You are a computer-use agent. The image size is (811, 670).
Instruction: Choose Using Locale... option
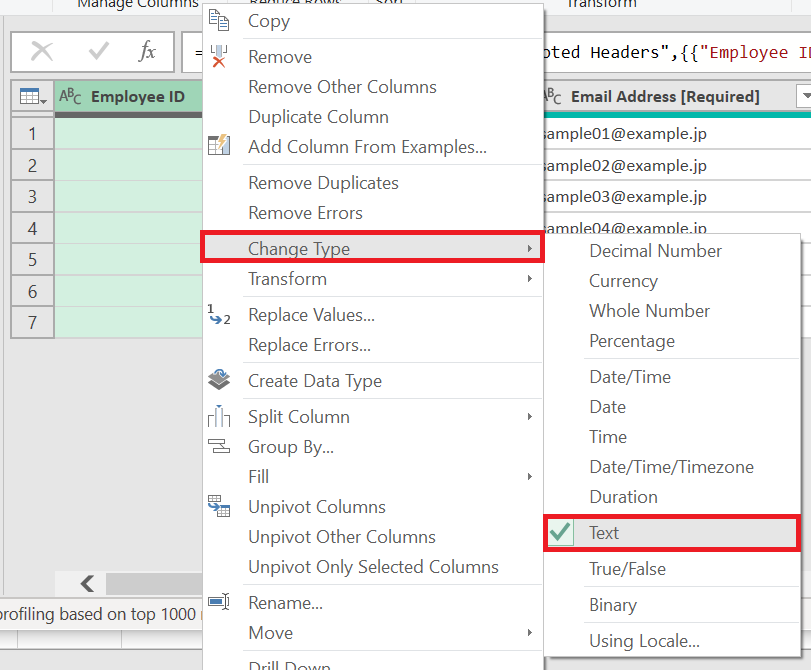(x=644, y=641)
